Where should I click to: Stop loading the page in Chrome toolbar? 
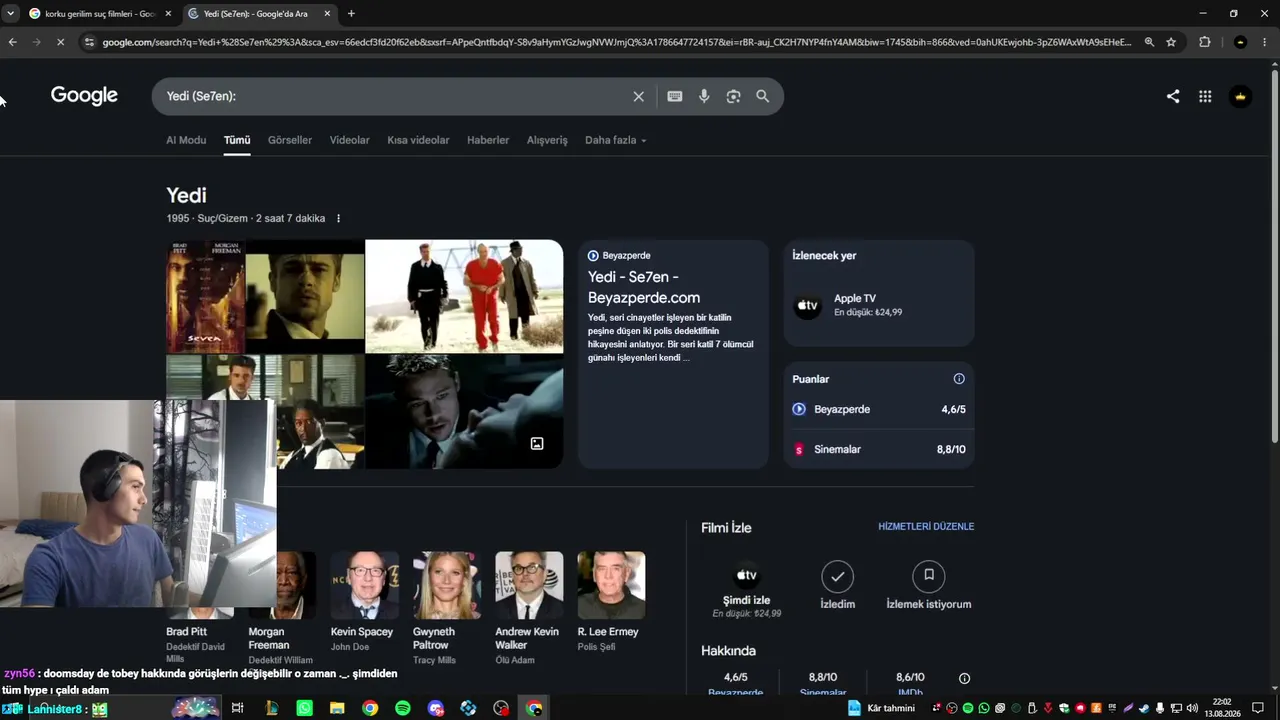click(60, 42)
